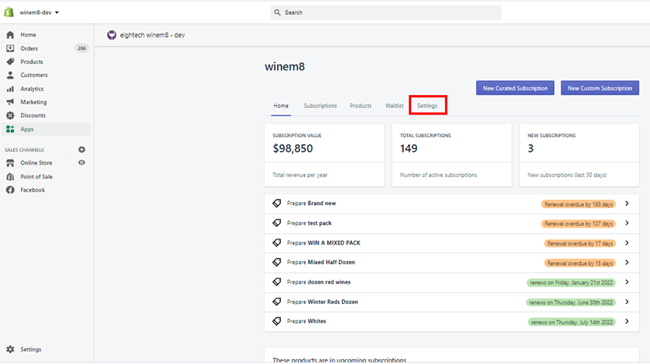Click tag icon for Mixed Half Dozen
Viewport: 650px width, 364px height.
[x=276, y=262]
